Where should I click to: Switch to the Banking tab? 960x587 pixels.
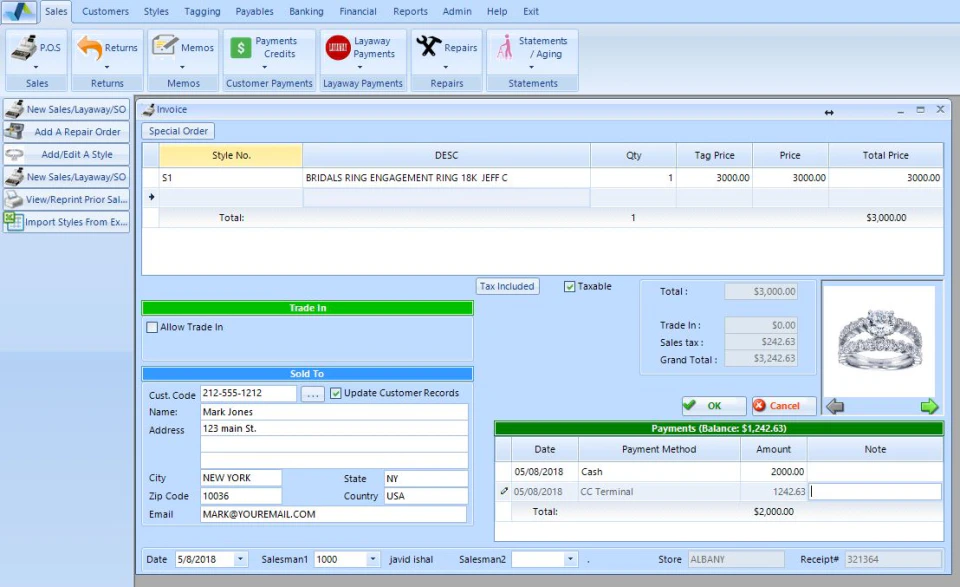tap(306, 12)
